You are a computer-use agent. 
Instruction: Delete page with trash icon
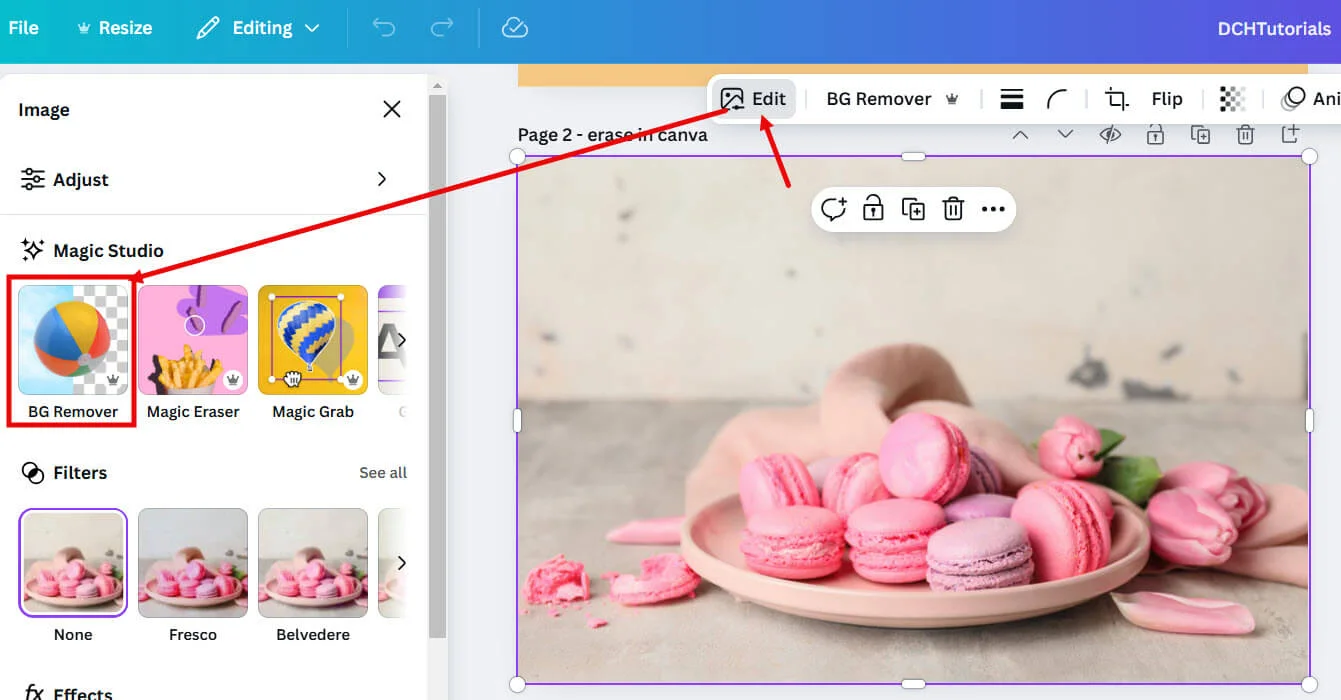(1245, 134)
